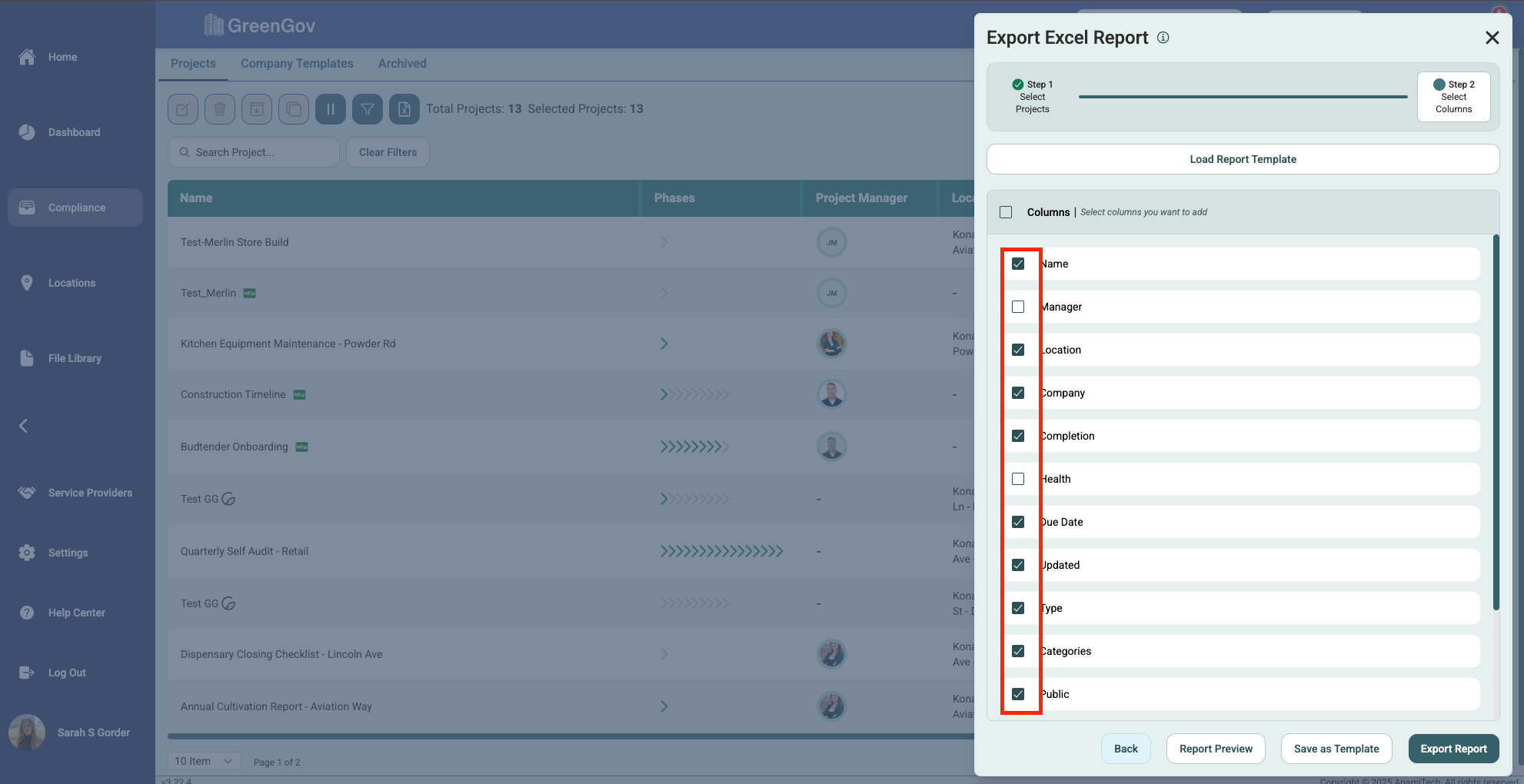1524x784 pixels.
Task: Click the pause toolbar icon
Action: coord(331,109)
